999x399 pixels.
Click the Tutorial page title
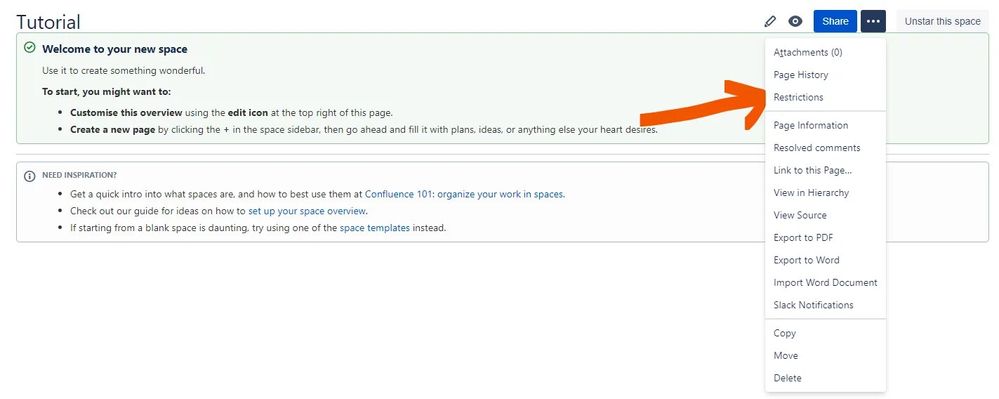coord(48,22)
